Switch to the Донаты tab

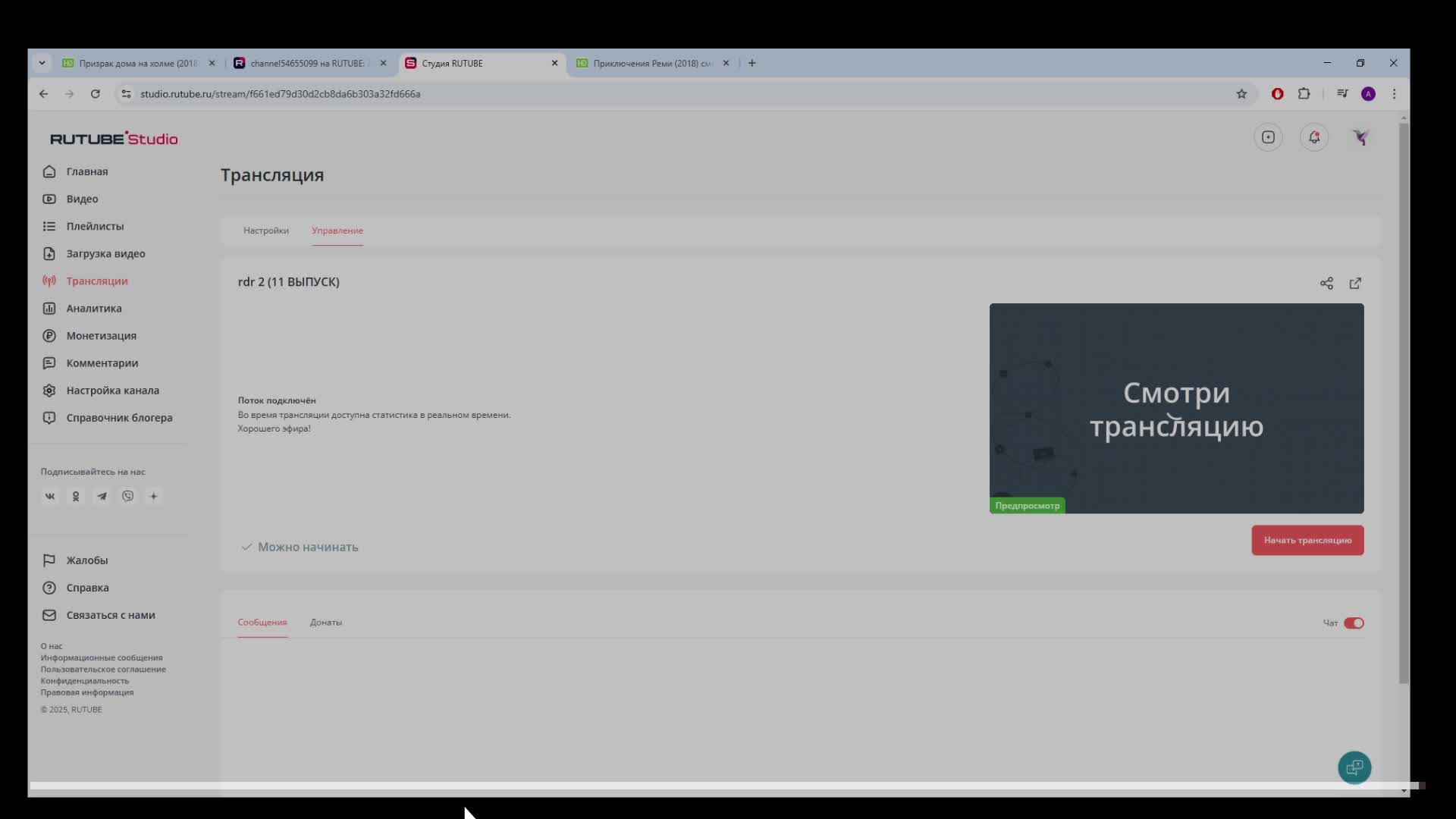coord(326,623)
